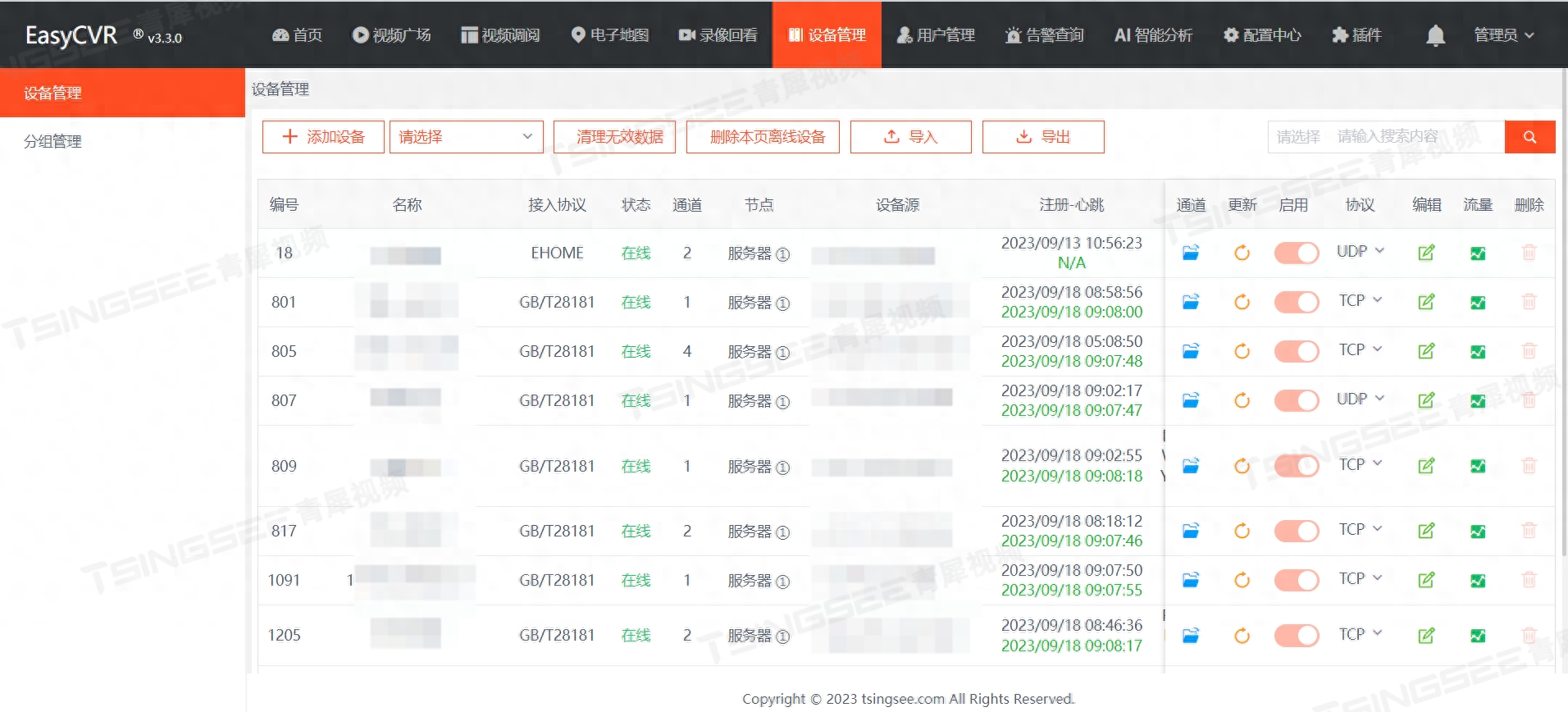Open UDP protocol dropdown for device 807

[x=1360, y=399]
